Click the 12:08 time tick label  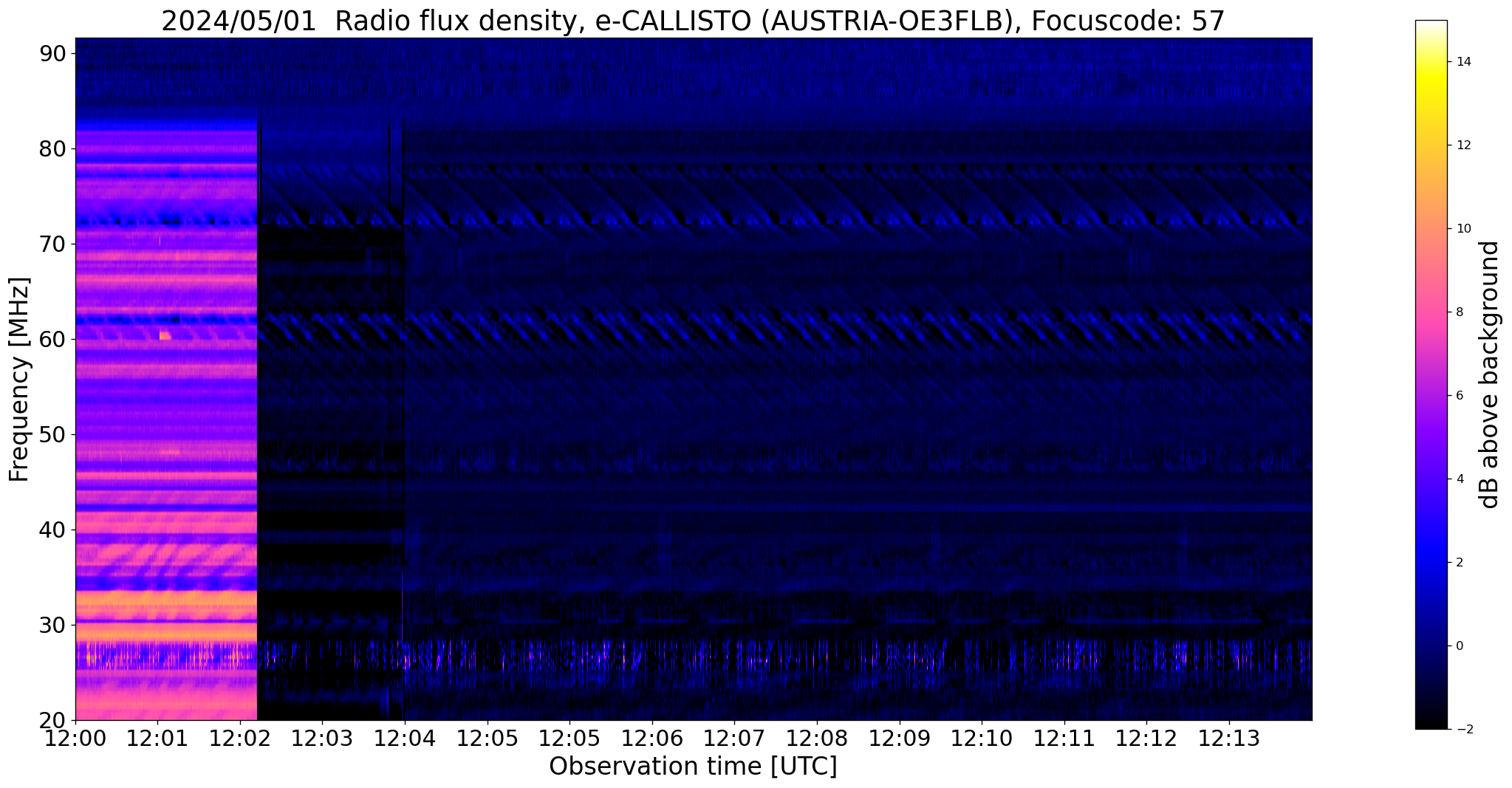[x=817, y=739]
